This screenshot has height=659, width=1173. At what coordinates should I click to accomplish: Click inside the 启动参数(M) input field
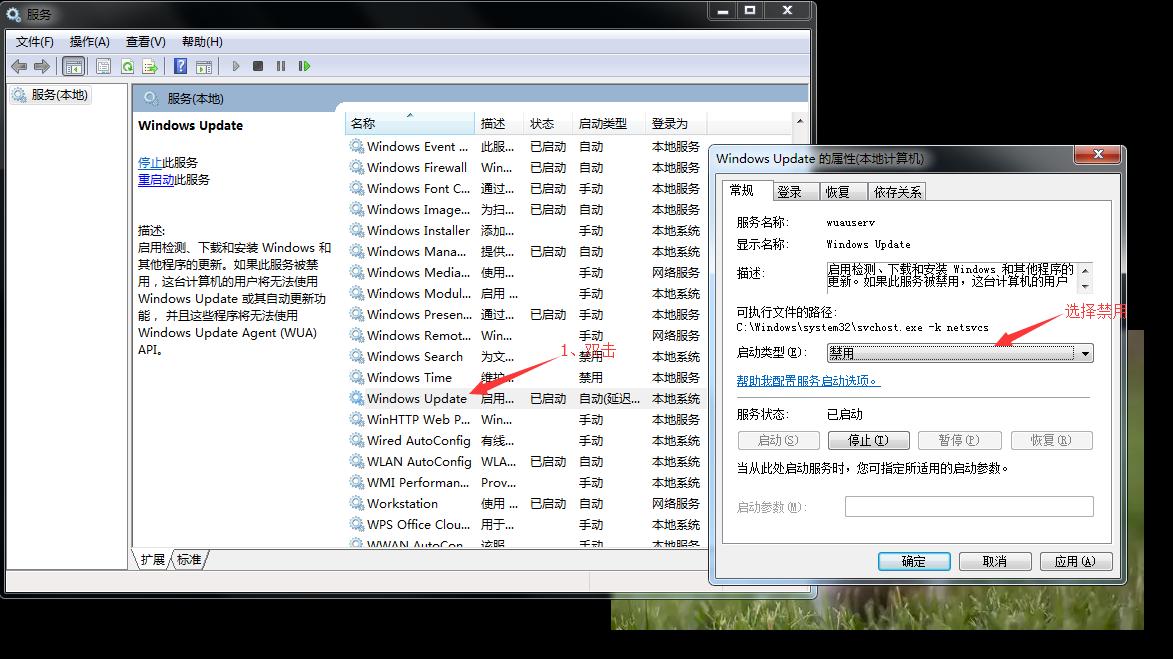tap(969, 506)
